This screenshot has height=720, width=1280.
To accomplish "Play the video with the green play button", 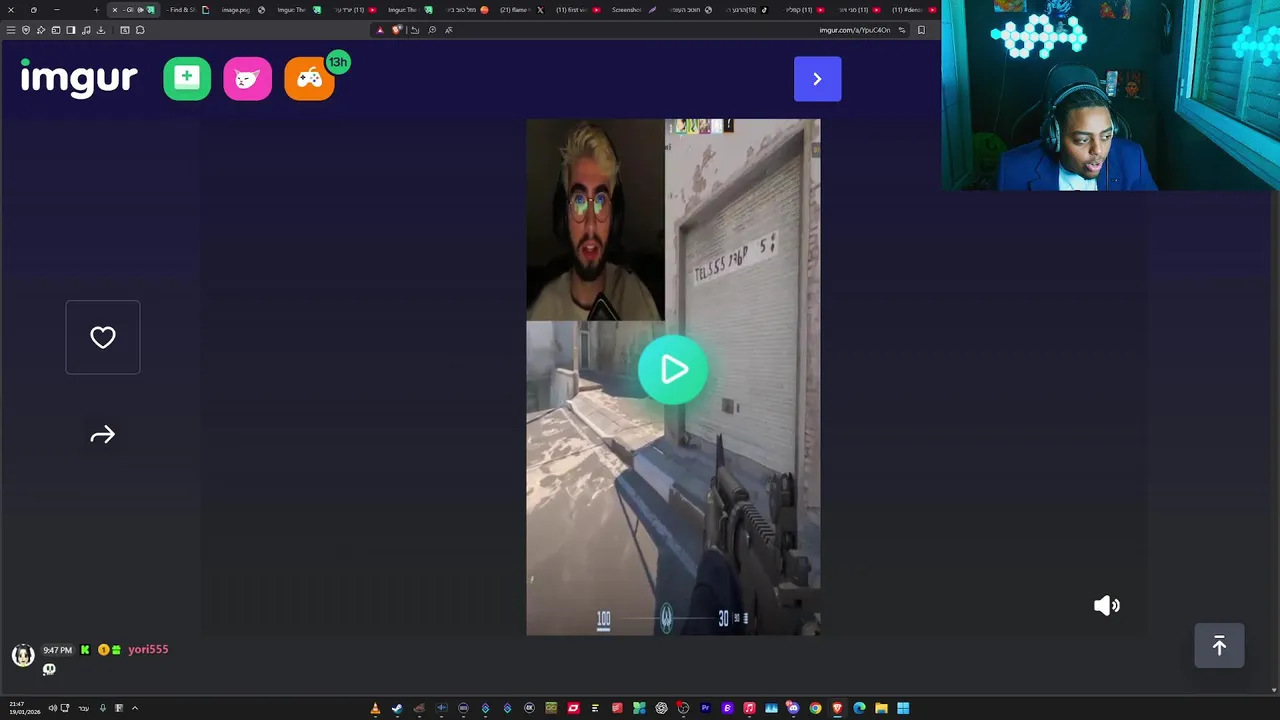I will [x=673, y=370].
